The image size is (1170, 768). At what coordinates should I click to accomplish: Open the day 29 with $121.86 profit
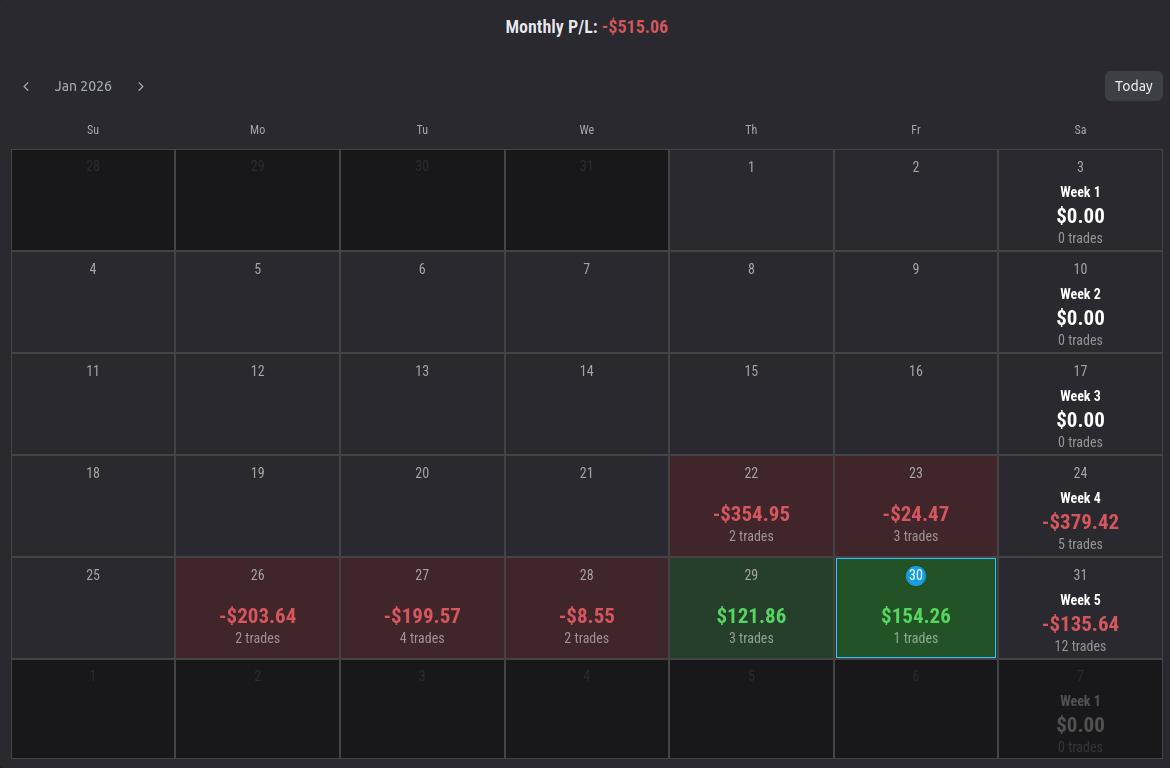pyautogui.click(x=751, y=607)
